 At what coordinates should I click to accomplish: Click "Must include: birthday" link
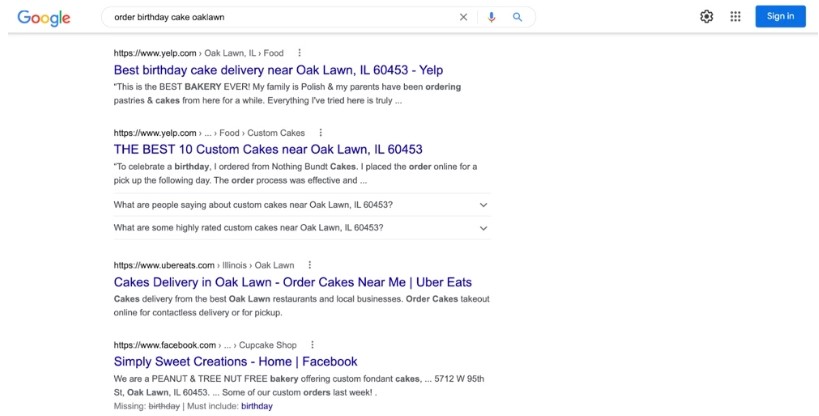pyautogui.click(x=256, y=407)
